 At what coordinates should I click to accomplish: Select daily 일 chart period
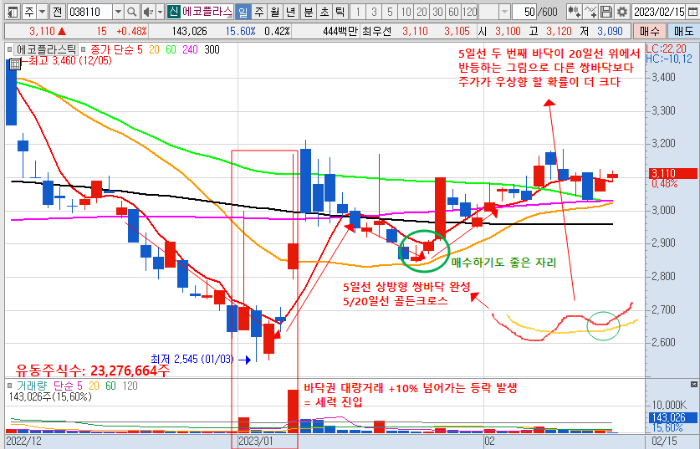click(x=242, y=12)
